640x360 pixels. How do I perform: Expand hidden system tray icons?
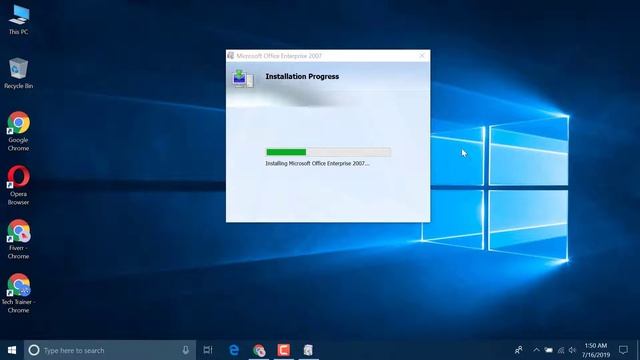(536, 350)
